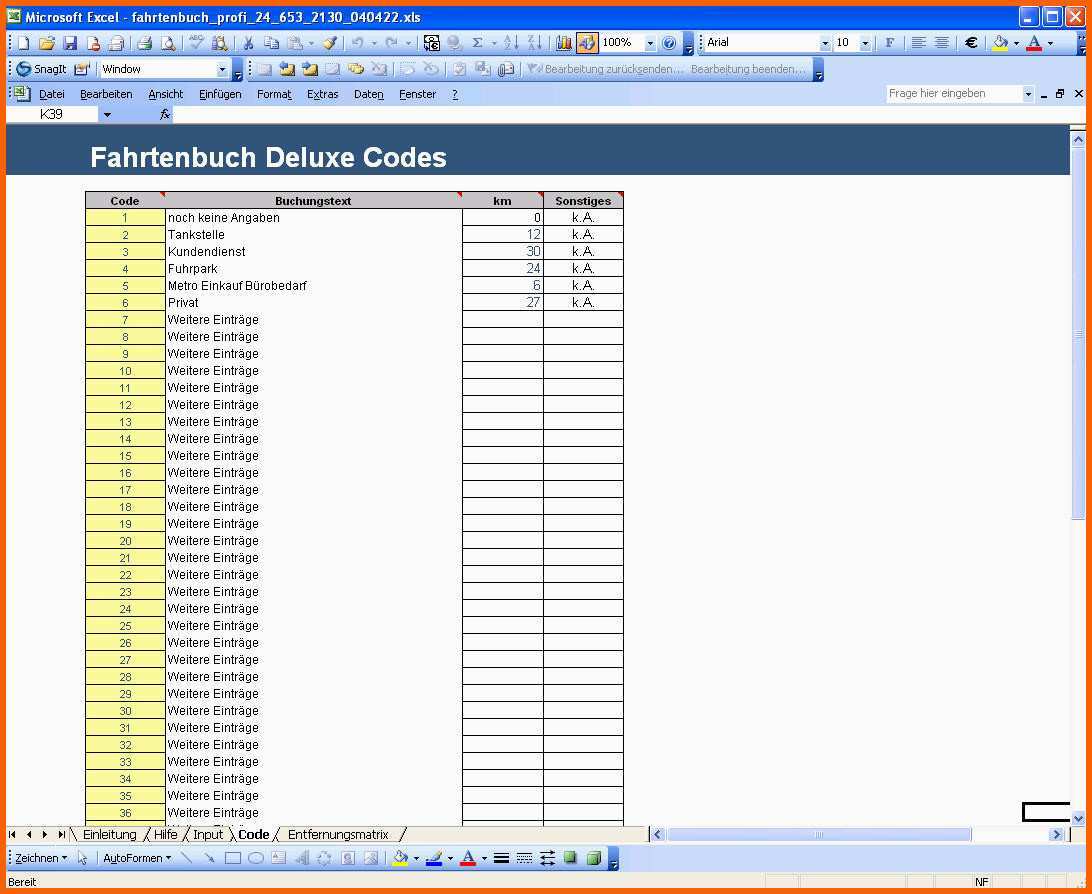Toggle center text alignment
The height and width of the screenshot is (894, 1092).
point(941,43)
